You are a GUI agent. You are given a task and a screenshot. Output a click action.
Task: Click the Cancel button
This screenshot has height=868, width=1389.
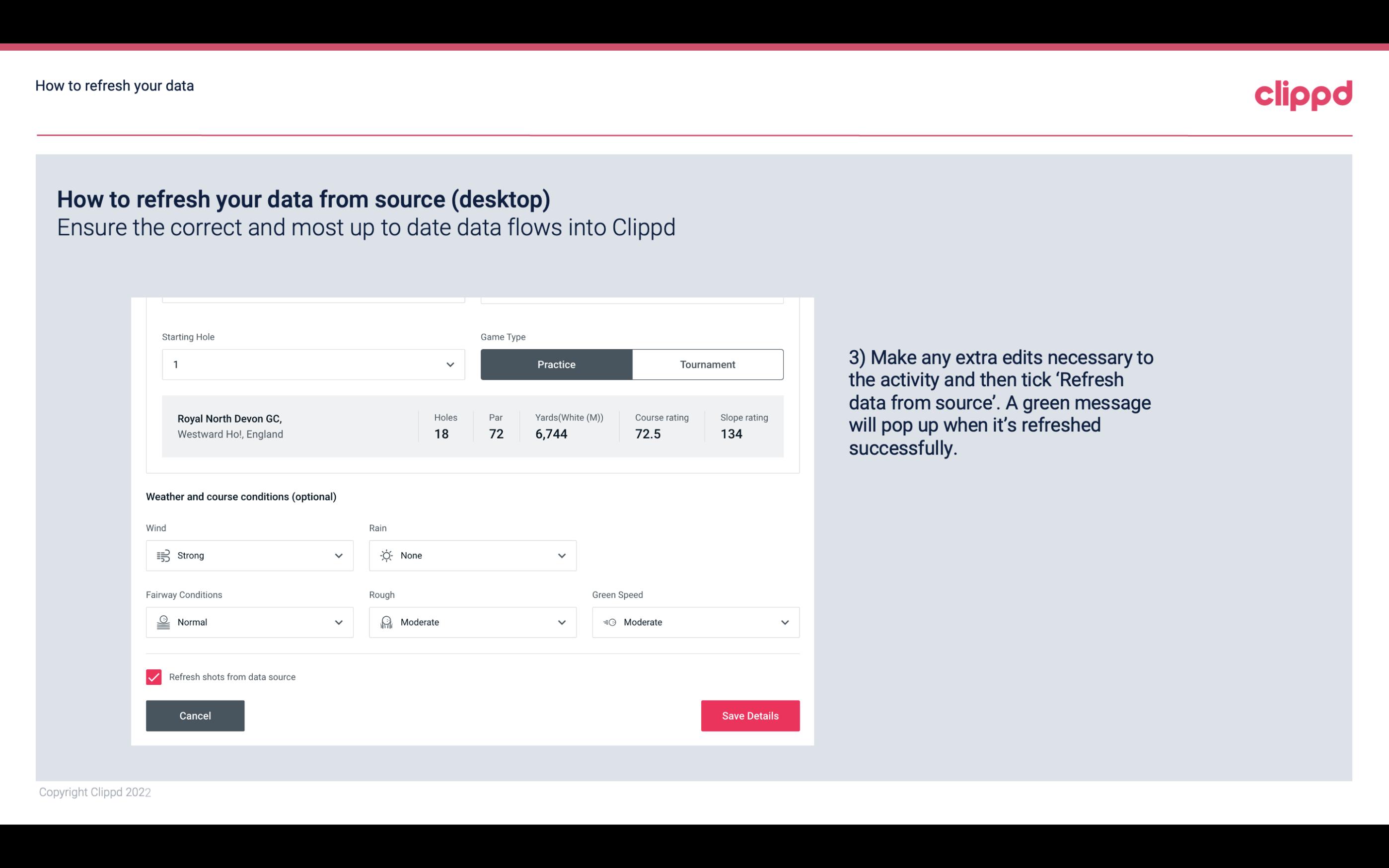coord(195,715)
